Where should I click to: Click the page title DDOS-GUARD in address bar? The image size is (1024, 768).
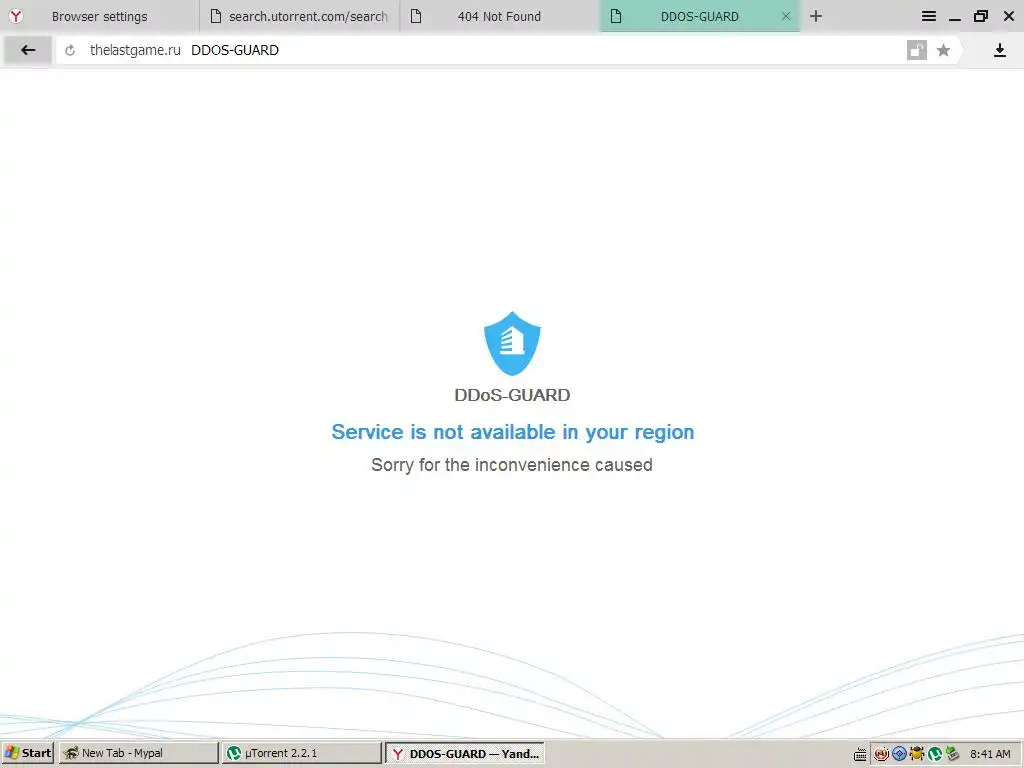235,50
